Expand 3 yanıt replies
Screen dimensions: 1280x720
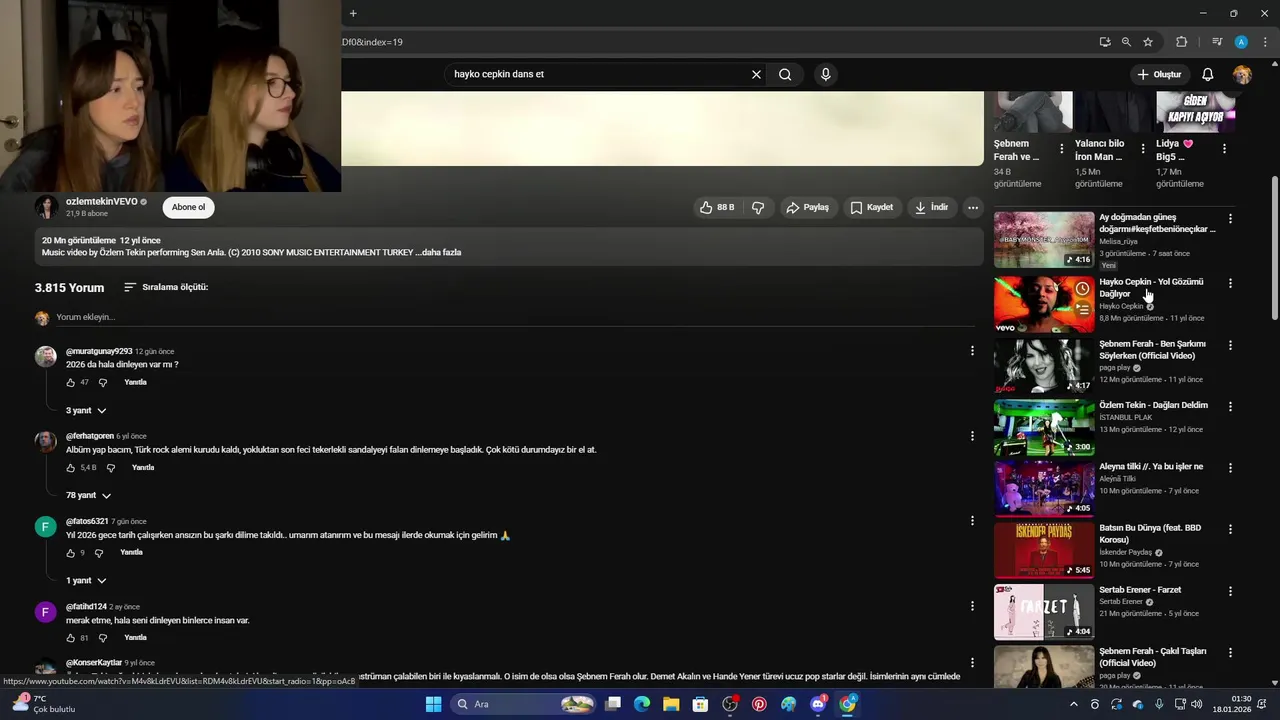[x=86, y=410]
